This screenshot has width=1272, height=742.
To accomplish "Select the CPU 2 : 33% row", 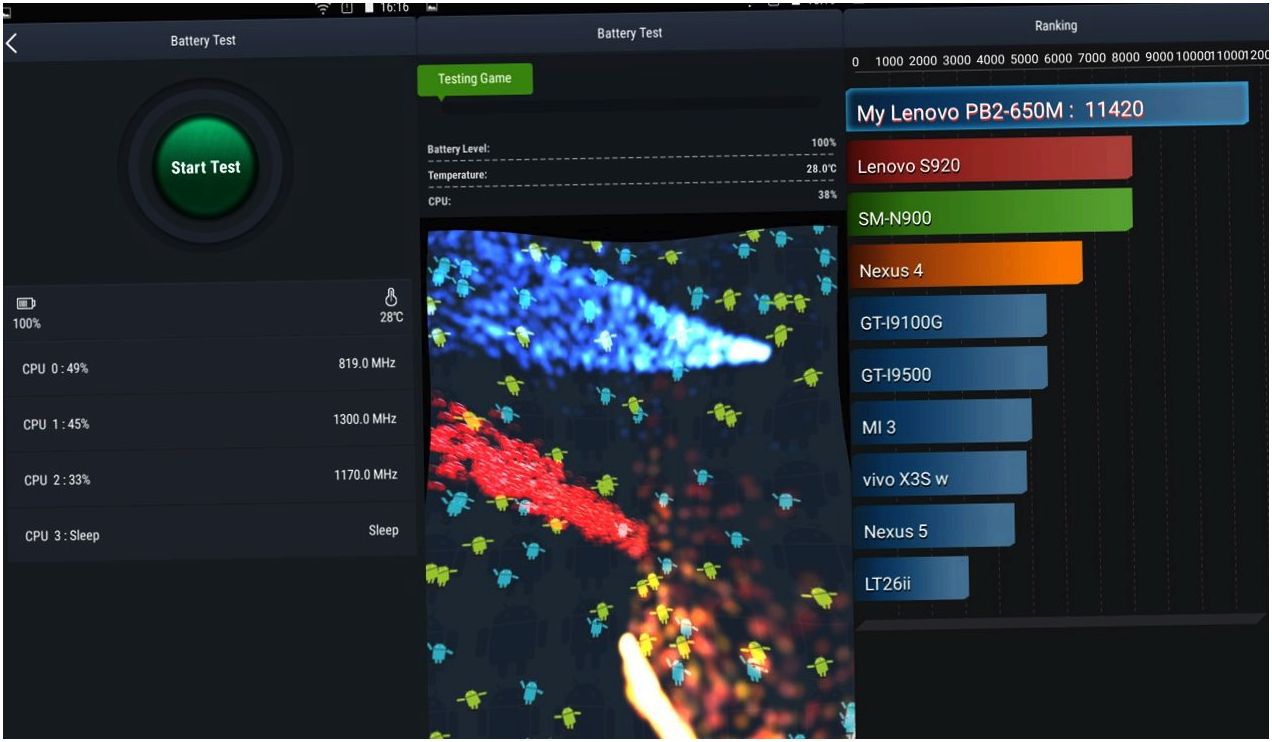I will (210, 477).
